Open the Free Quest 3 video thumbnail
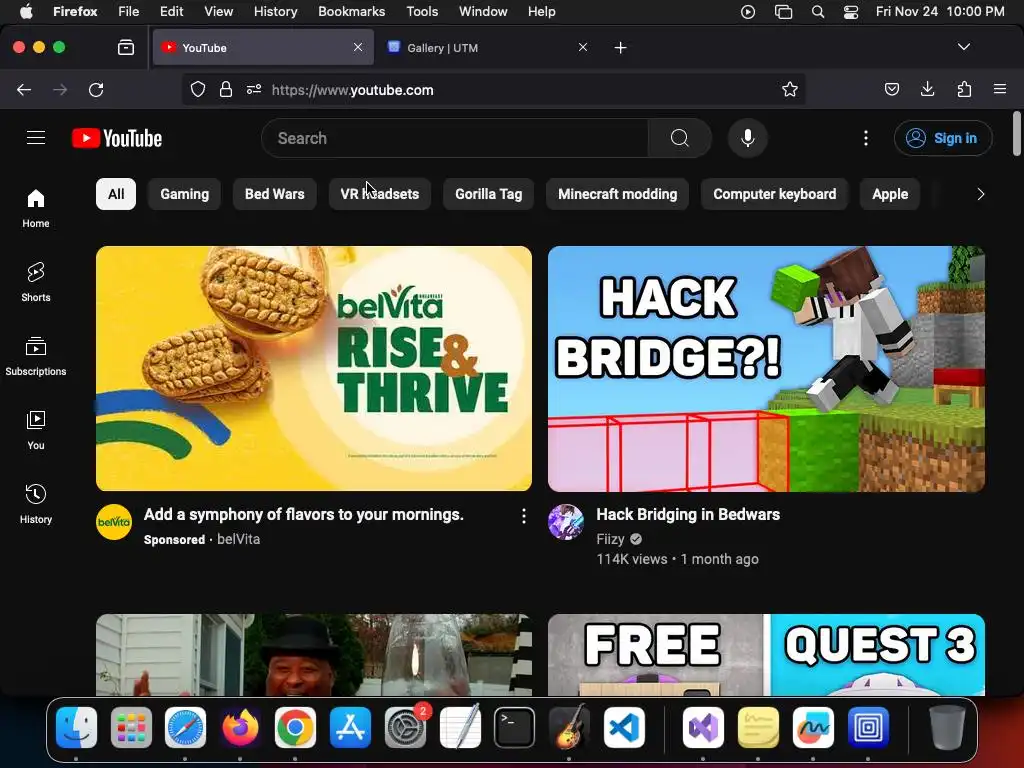Image resolution: width=1024 pixels, height=768 pixels. point(766,654)
